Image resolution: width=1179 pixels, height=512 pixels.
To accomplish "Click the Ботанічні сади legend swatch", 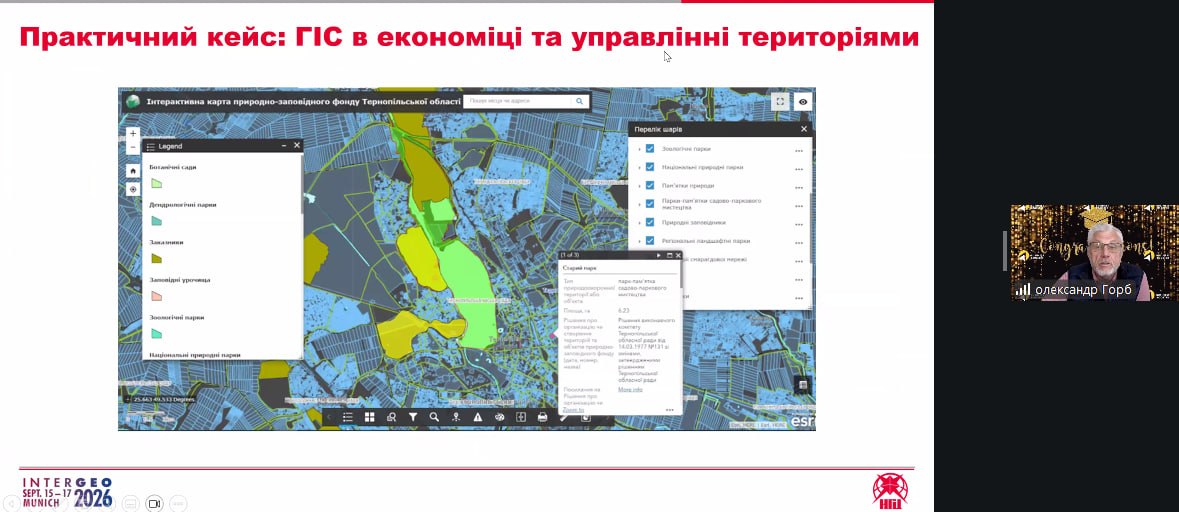I will [x=156, y=183].
